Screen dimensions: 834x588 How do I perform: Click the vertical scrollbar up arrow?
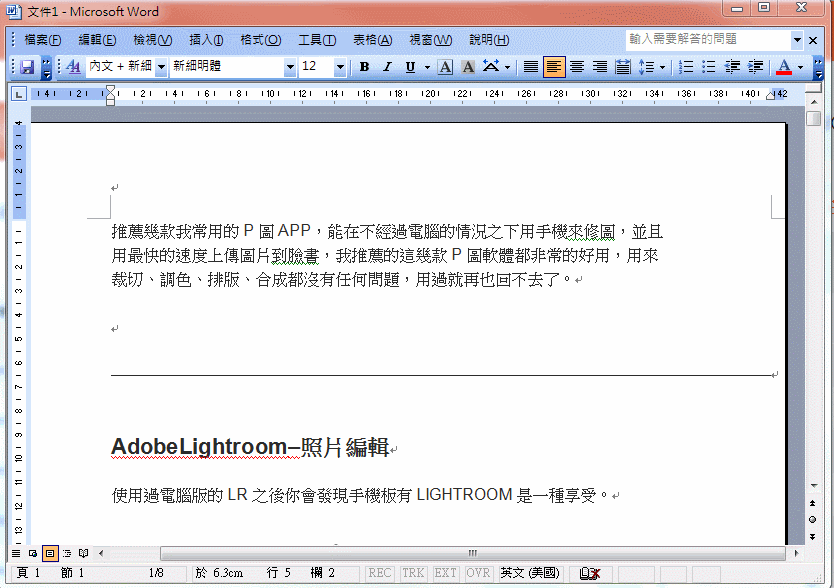click(814, 102)
